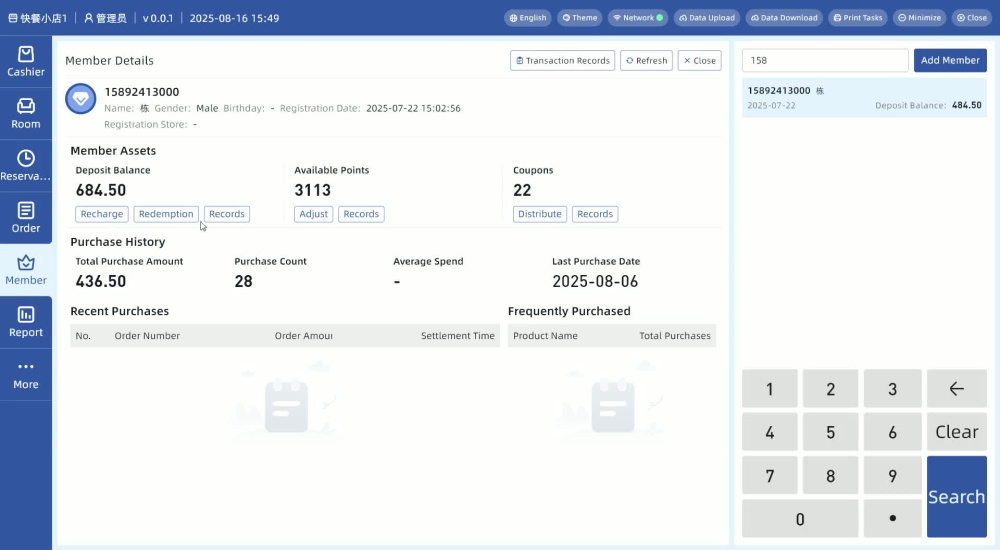
Task: Click the Total Purchase Amount 436.50
Action: pos(101,281)
